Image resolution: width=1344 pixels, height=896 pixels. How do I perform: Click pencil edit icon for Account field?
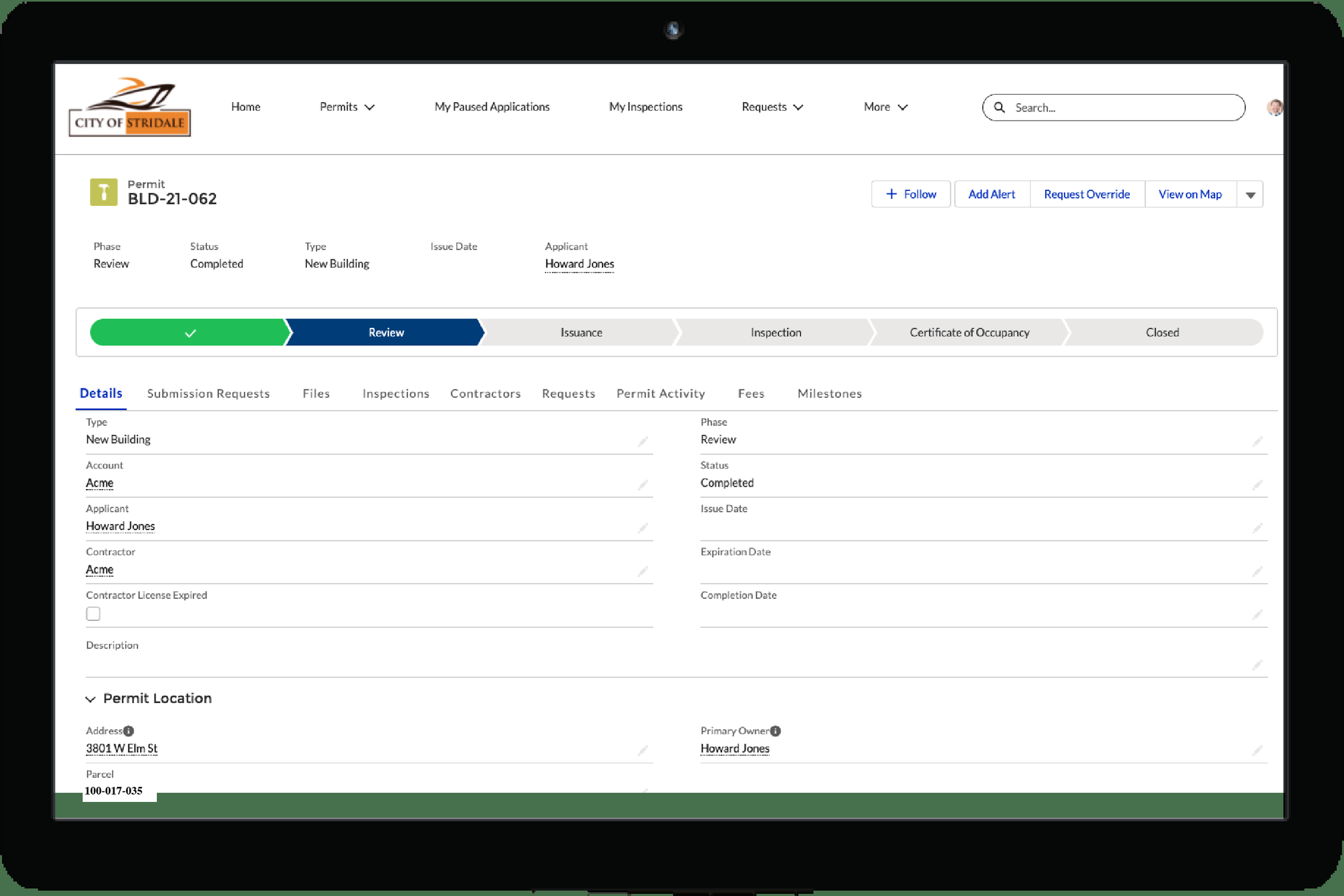(642, 485)
